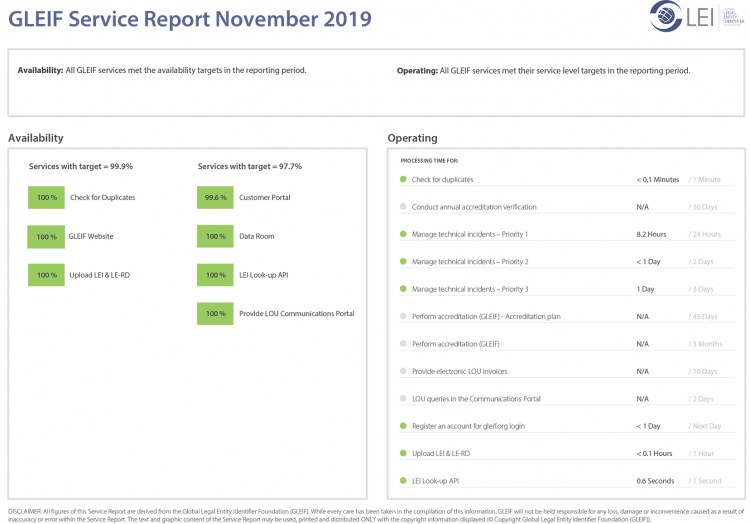Viewport: 750px width, 524px height.
Task: Click status dot for Upload LEI & LE-RD processing
Action: pos(403,453)
